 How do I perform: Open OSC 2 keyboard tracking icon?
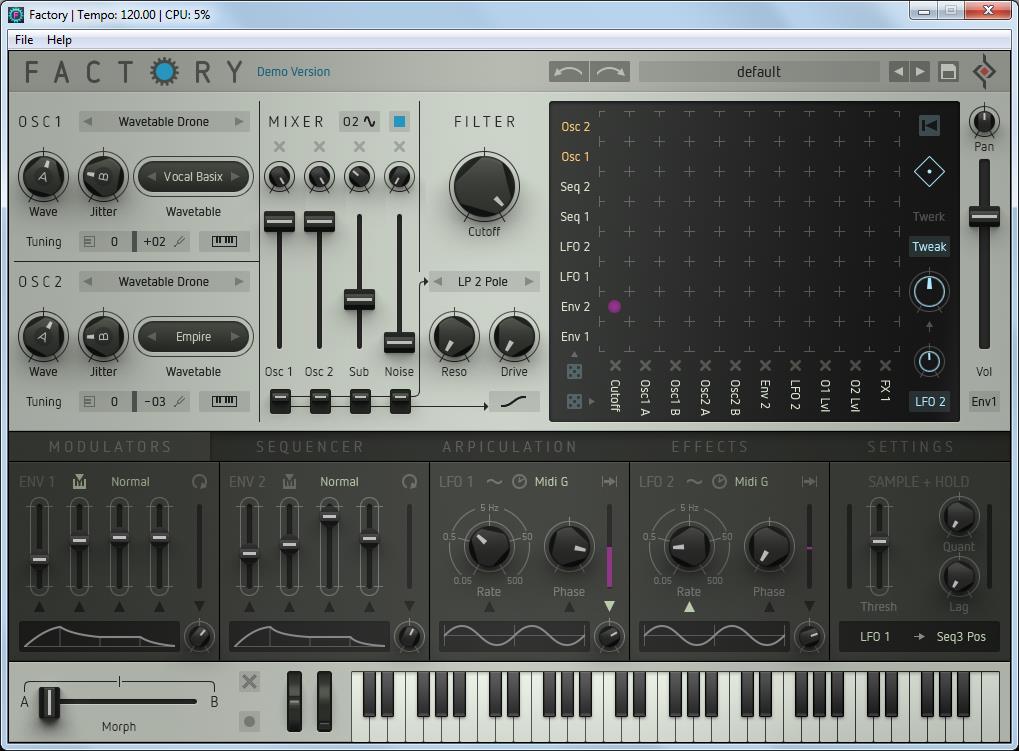[224, 401]
